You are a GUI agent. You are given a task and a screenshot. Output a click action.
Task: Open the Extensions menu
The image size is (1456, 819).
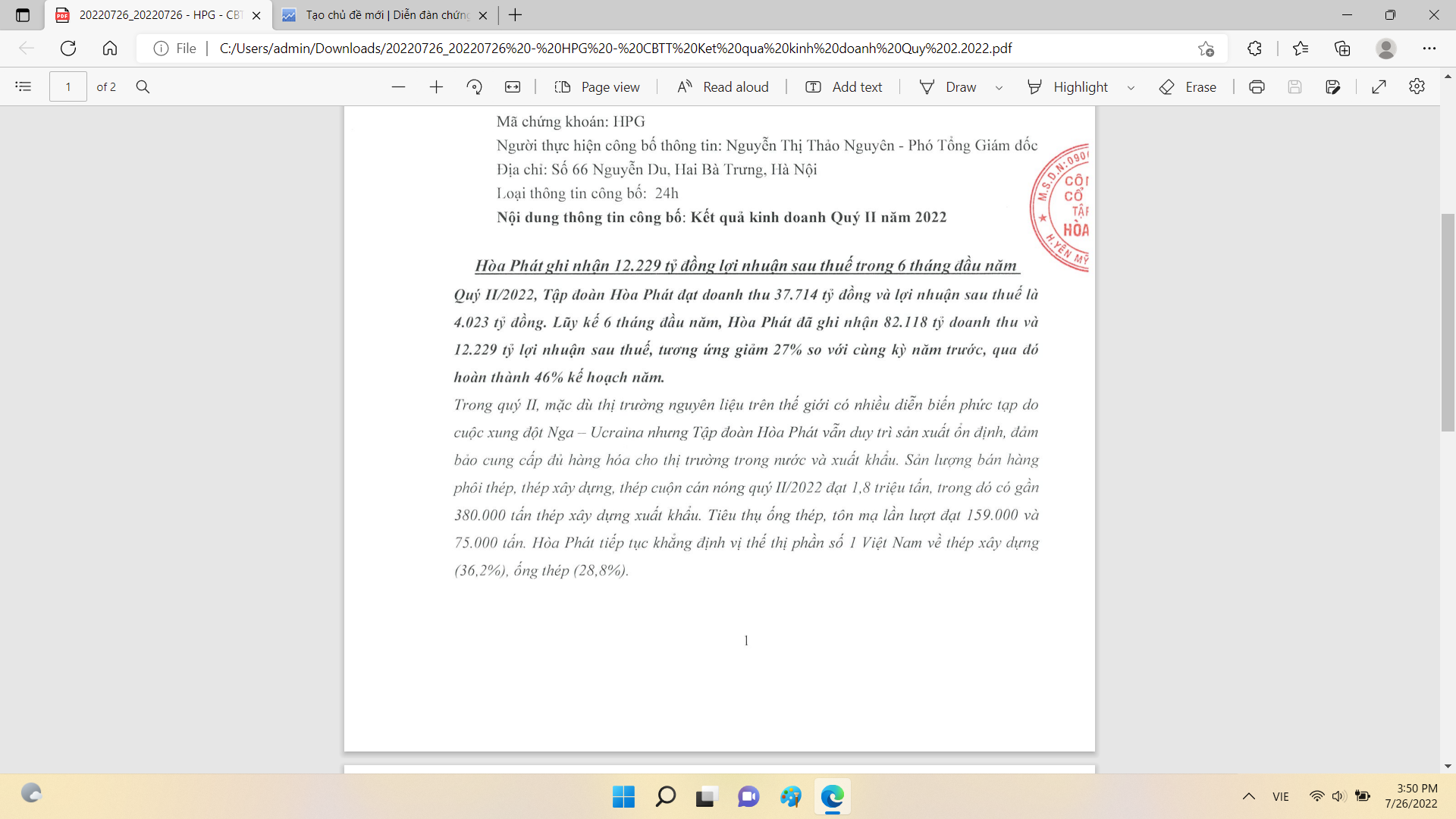pos(1254,49)
